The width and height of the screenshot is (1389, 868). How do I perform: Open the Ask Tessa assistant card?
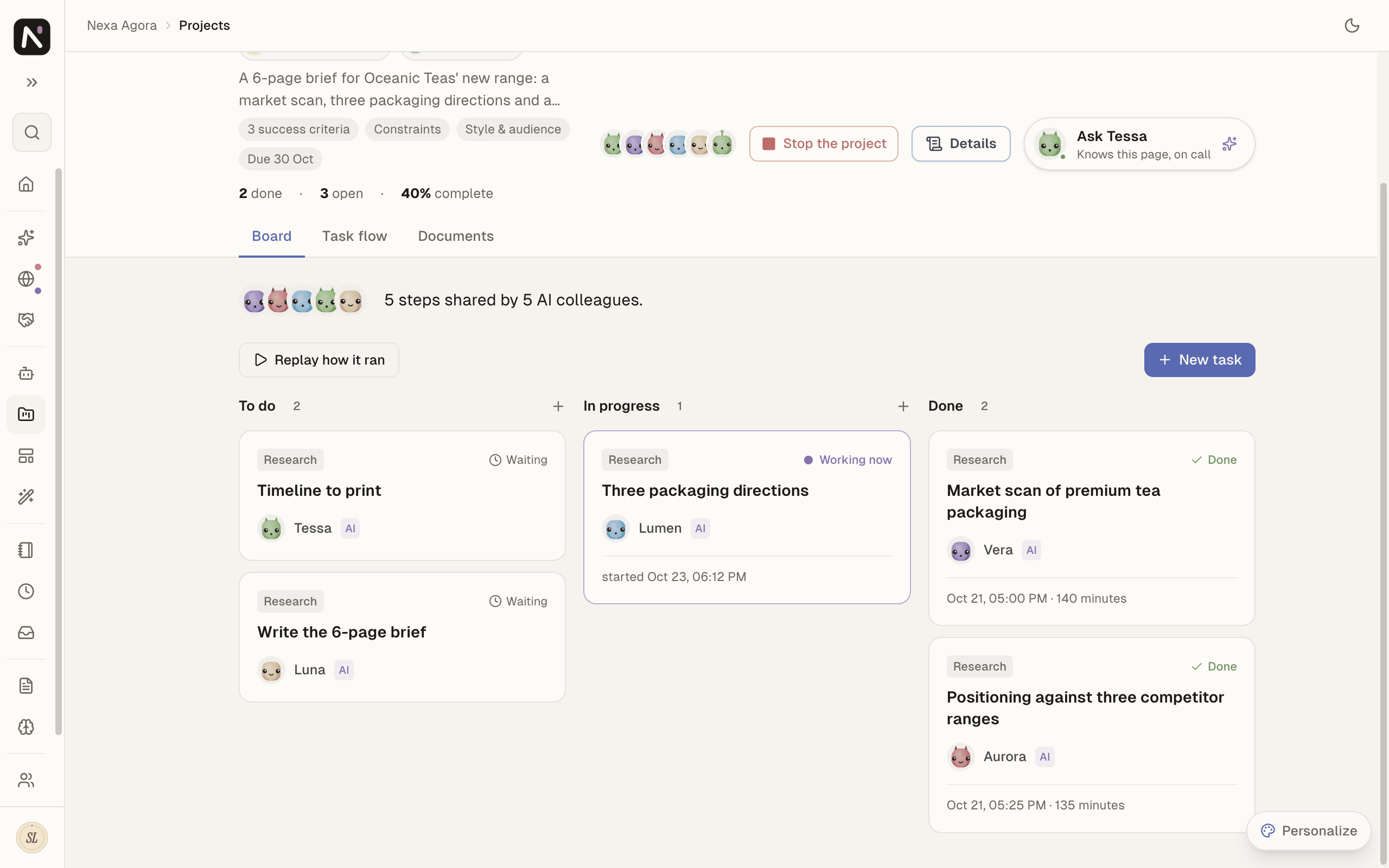click(1139, 144)
